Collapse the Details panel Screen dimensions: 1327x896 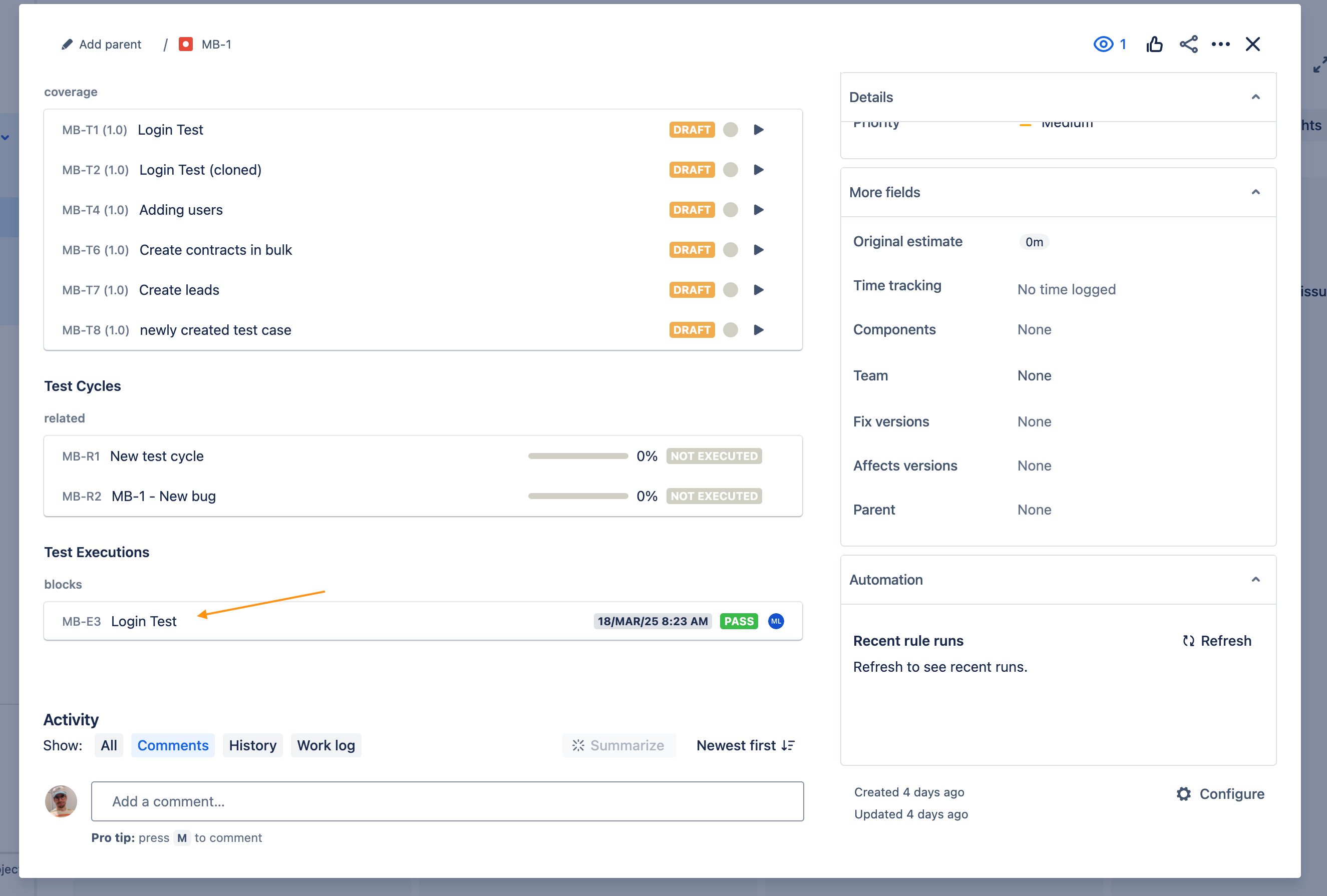point(1255,97)
